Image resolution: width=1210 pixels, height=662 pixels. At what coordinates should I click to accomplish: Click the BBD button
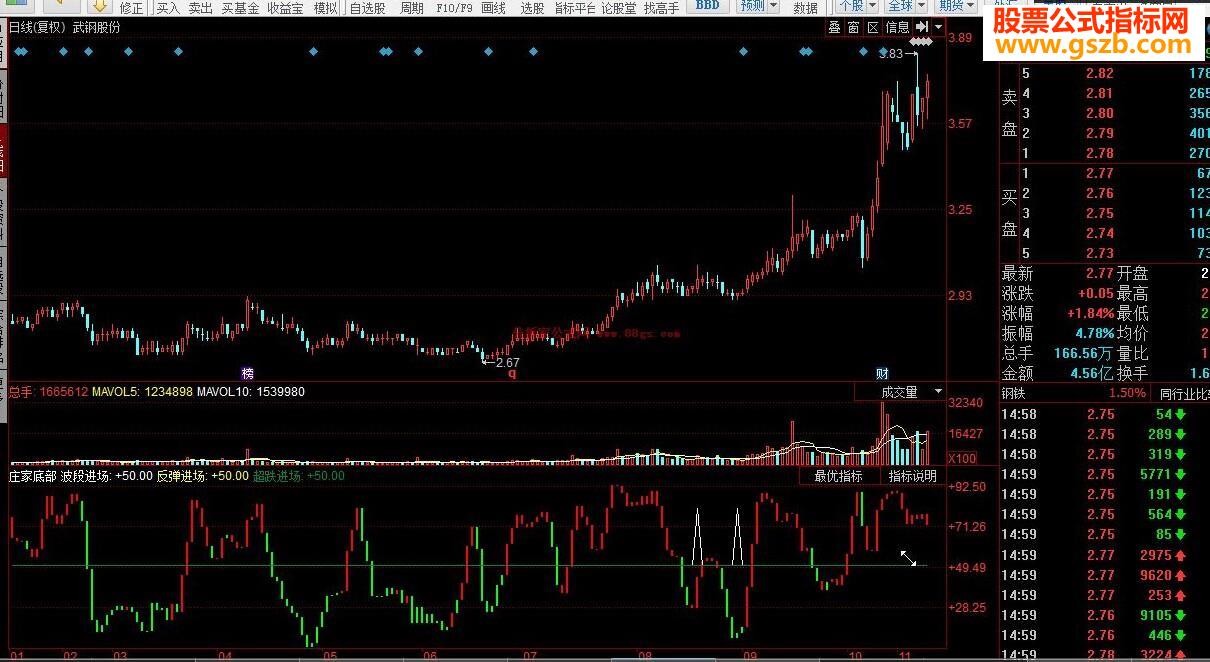coord(707,6)
